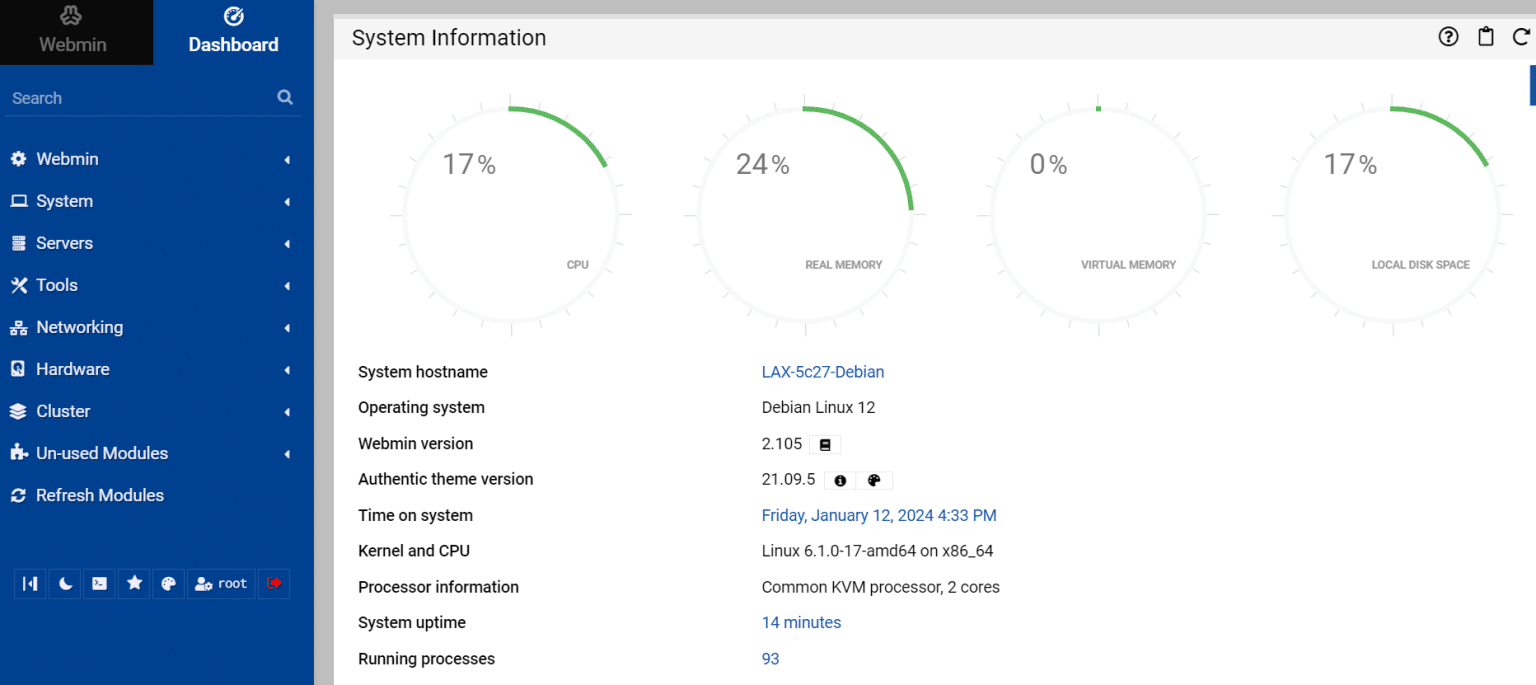Click the sidebar Search field

click(x=140, y=98)
